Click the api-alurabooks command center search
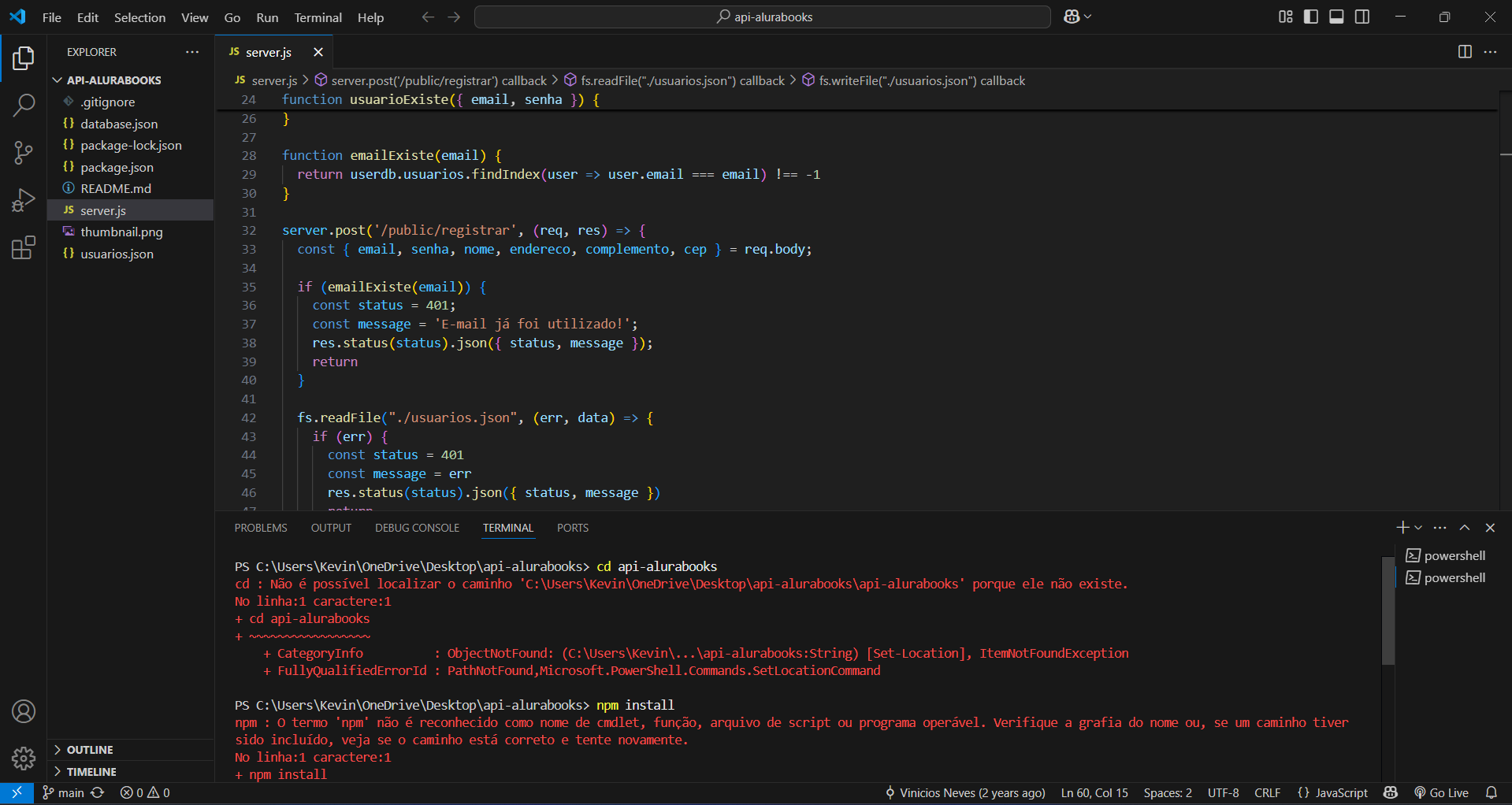1512x805 pixels. pyautogui.click(x=763, y=17)
